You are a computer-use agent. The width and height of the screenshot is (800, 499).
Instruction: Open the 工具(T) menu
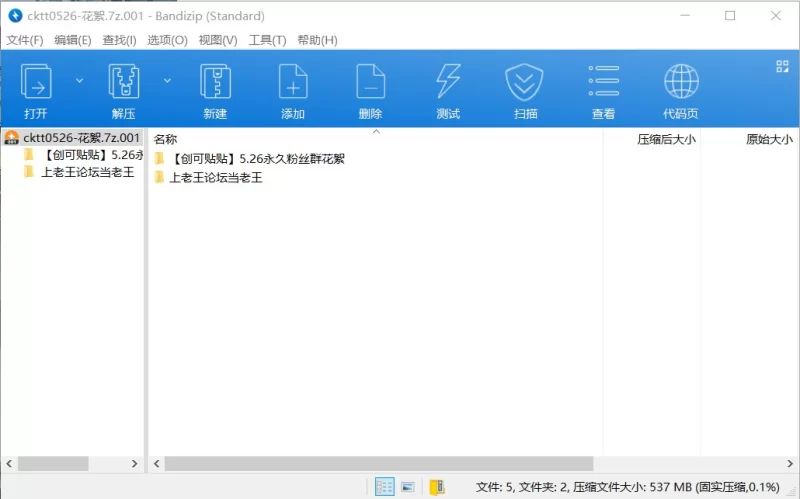point(267,40)
